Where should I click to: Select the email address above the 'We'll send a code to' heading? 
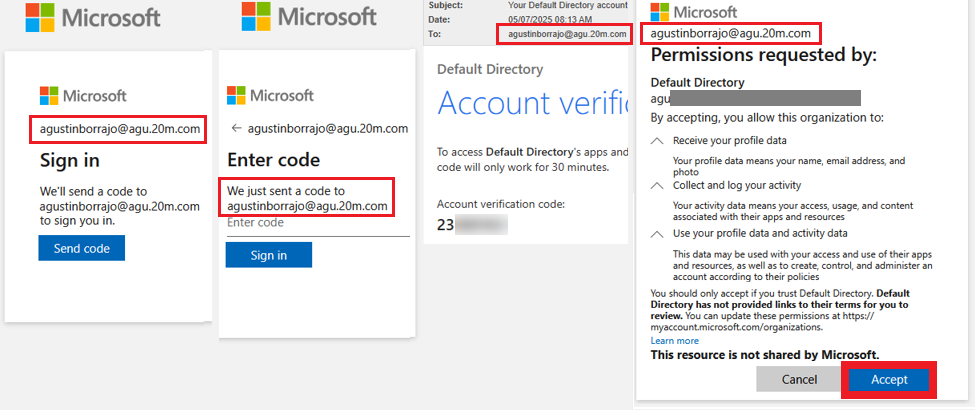click(x=120, y=129)
